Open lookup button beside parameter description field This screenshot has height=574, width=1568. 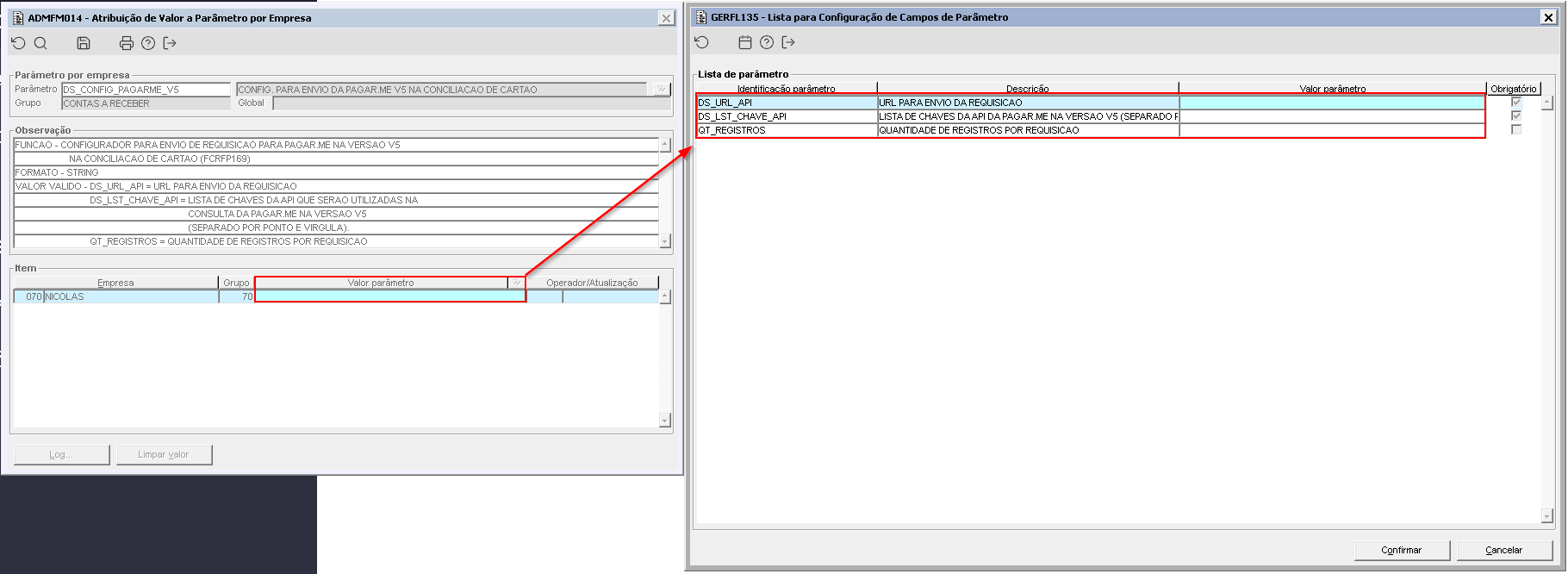pos(661,89)
